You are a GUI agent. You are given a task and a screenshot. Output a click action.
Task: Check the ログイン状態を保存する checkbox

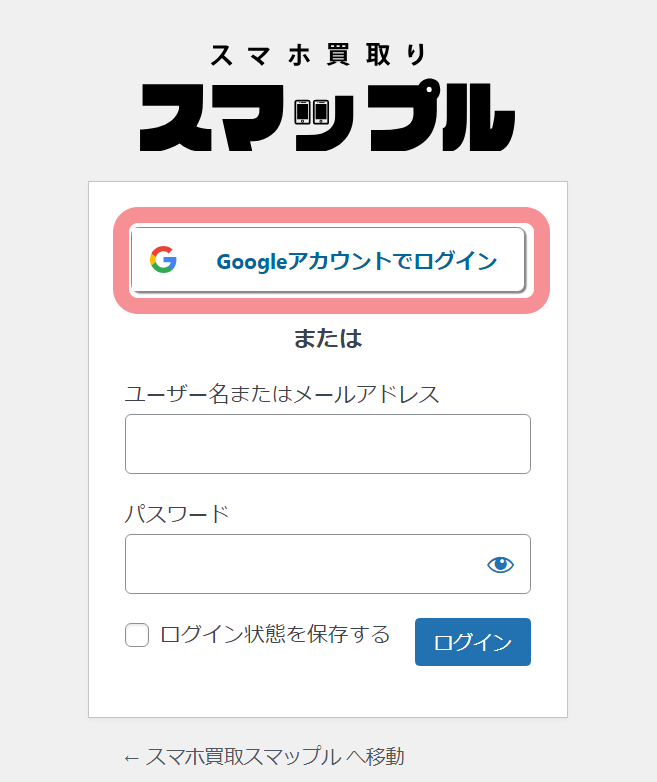(137, 635)
